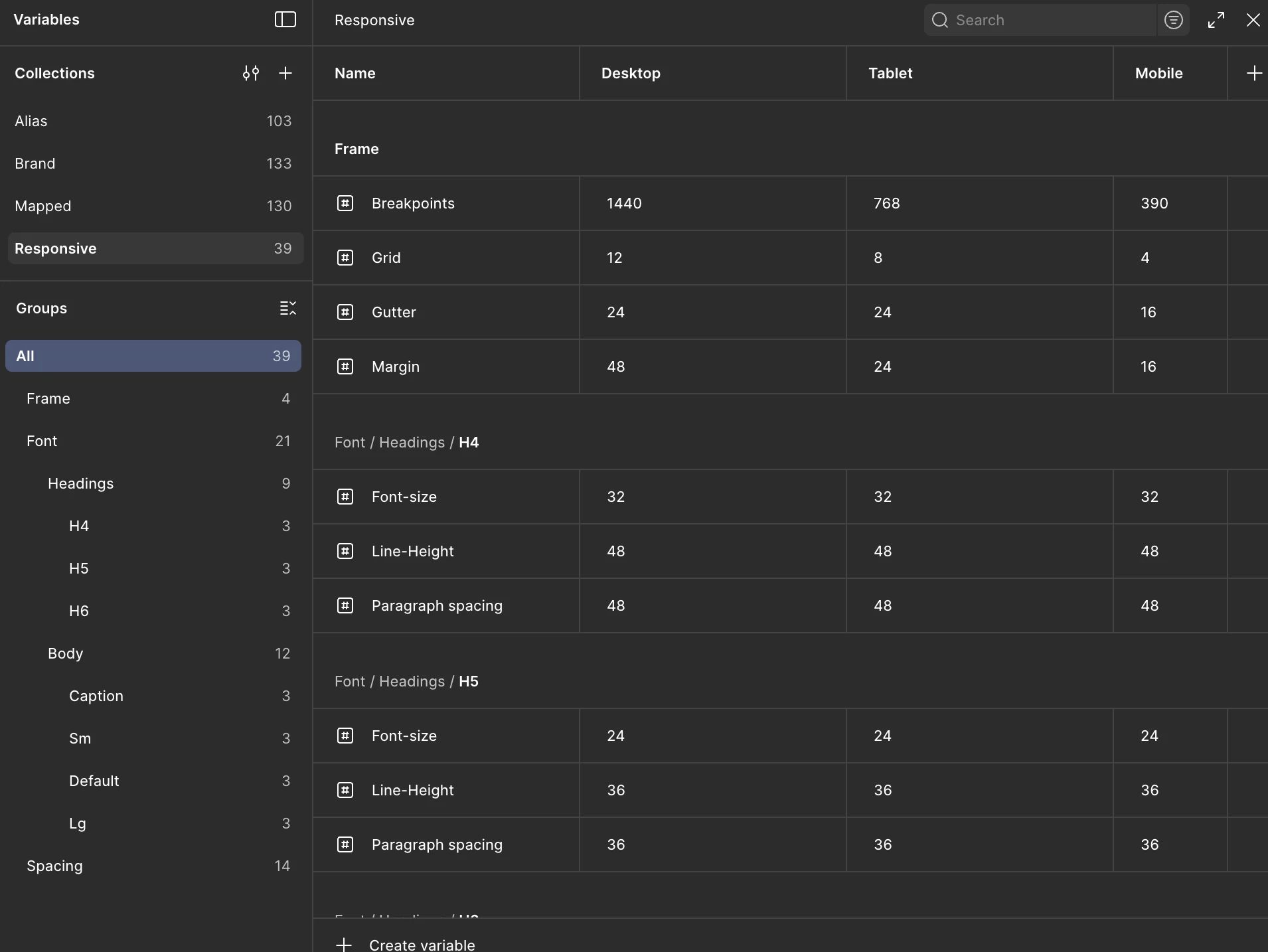Screen dimensions: 1268x952
Task: Toggle the sidebar panel icon
Action: (285, 19)
